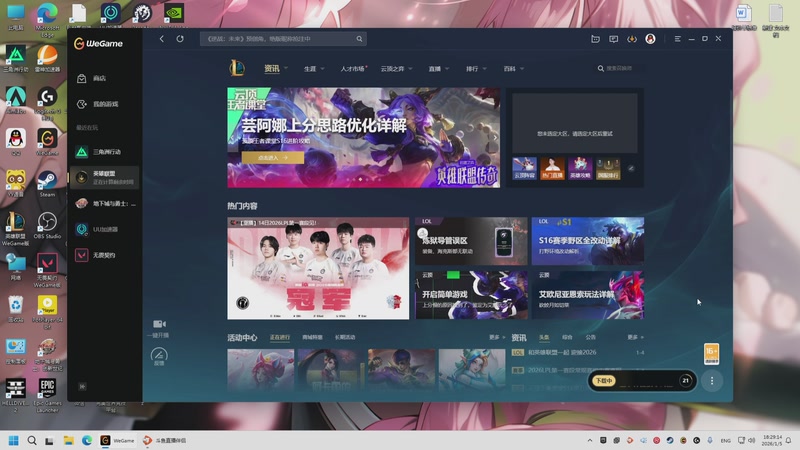This screenshot has height=450, width=800.
Task: Open the 直播 tab
Action: coord(434,68)
